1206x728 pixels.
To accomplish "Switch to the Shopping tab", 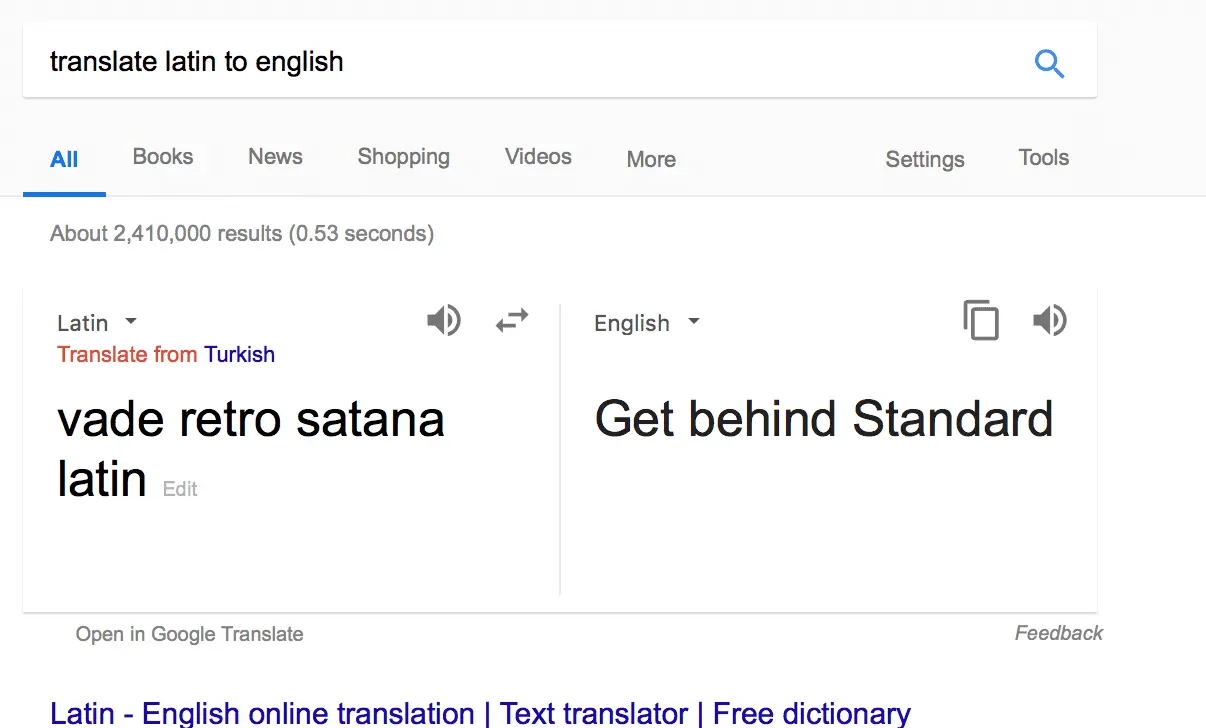I will pyautogui.click(x=403, y=157).
